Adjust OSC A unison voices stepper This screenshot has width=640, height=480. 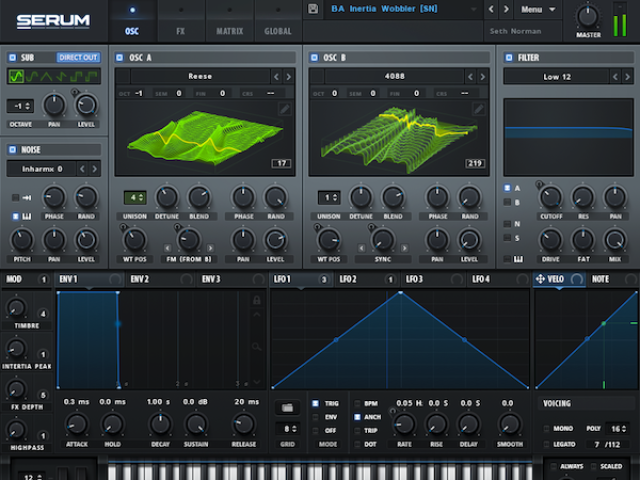135,198
